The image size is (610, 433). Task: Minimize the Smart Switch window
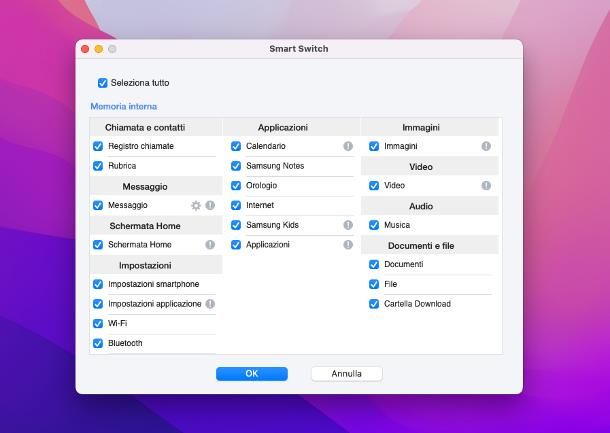(x=99, y=49)
